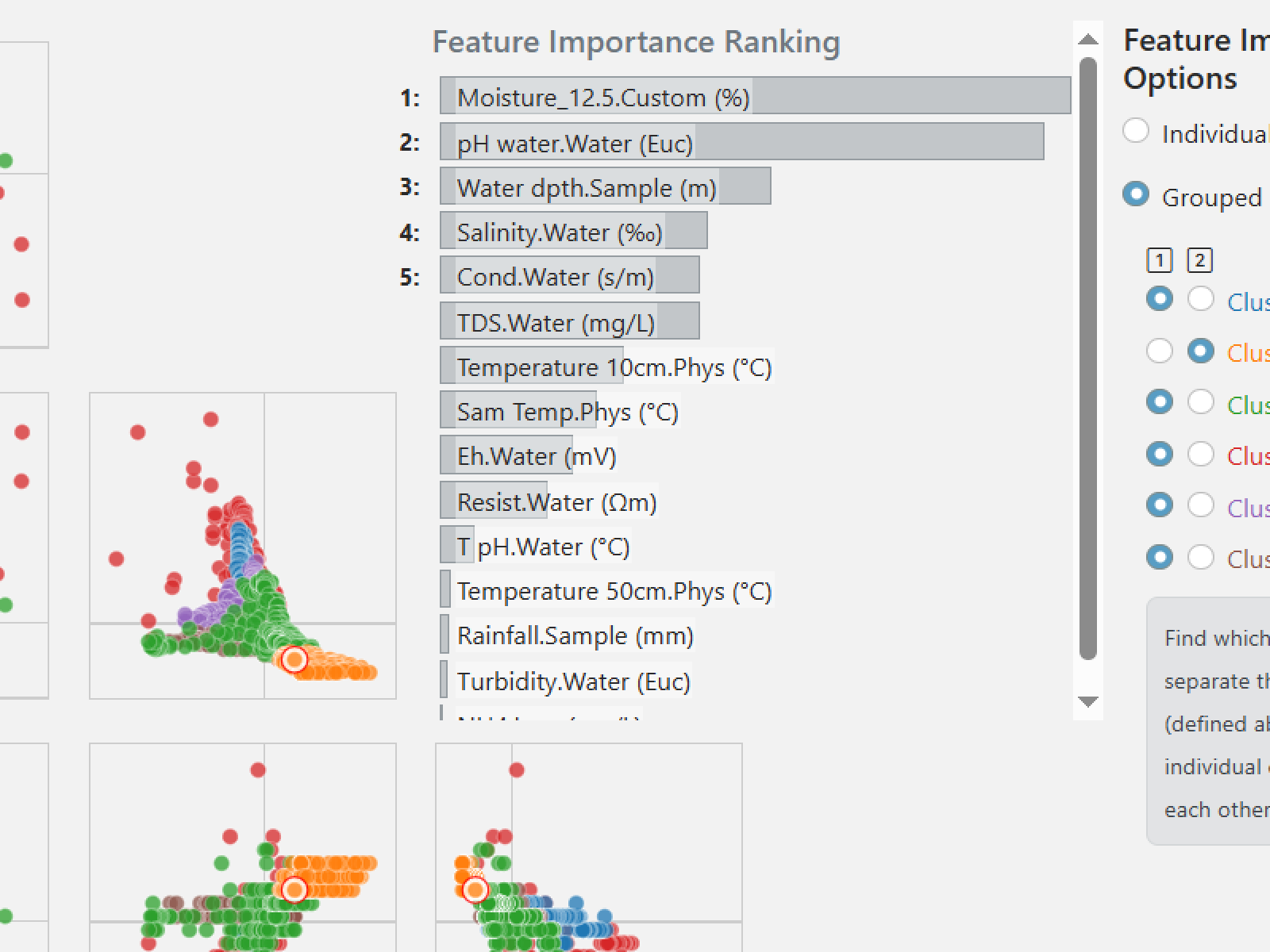Click the highlighted orange point in the bottom-right scatter plot
This screenshot has height=952, width=1270.
475,889
